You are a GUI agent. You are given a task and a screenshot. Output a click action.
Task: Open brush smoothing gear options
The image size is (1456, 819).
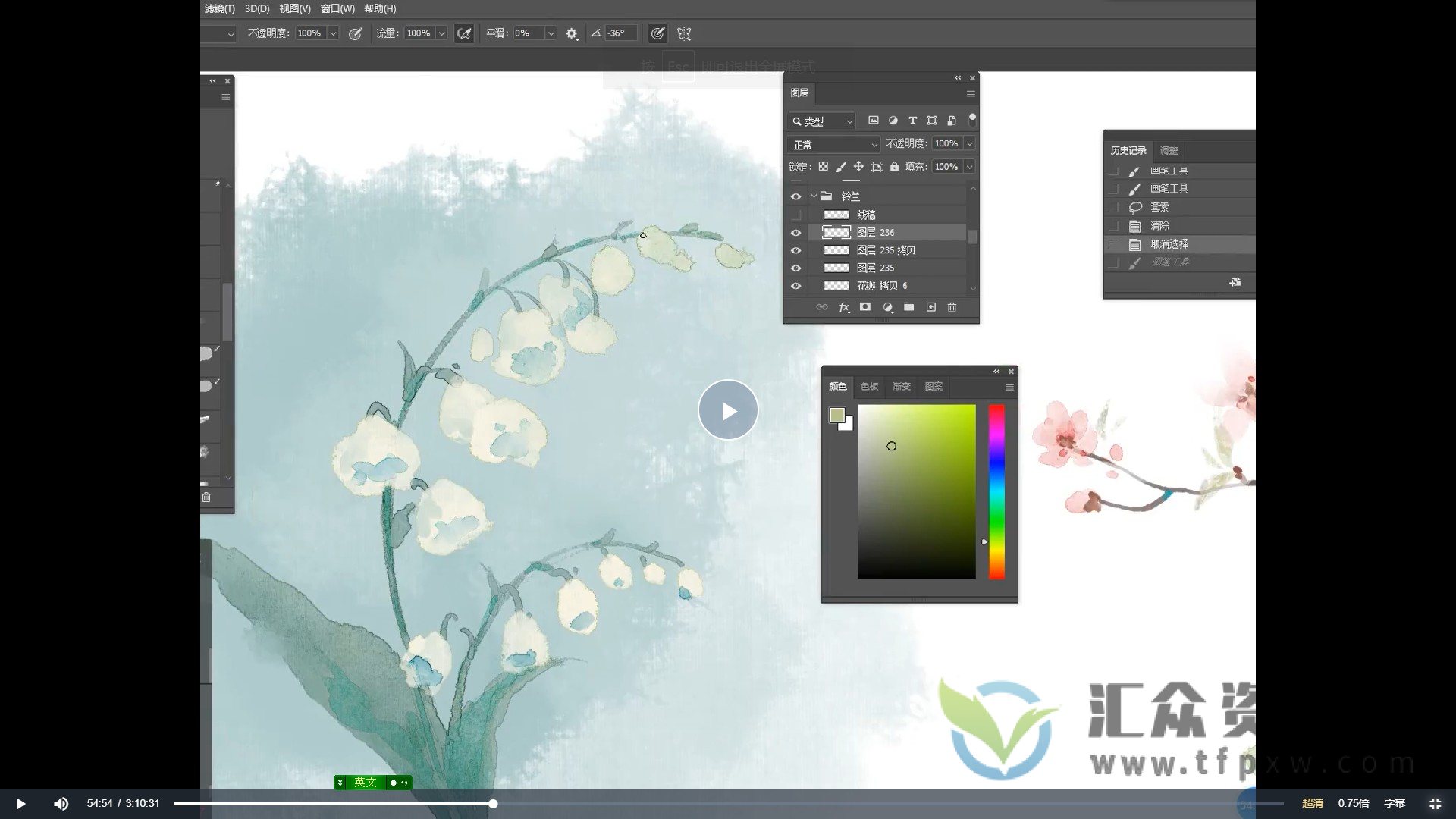pyautogui.click(x=572, y=33)
